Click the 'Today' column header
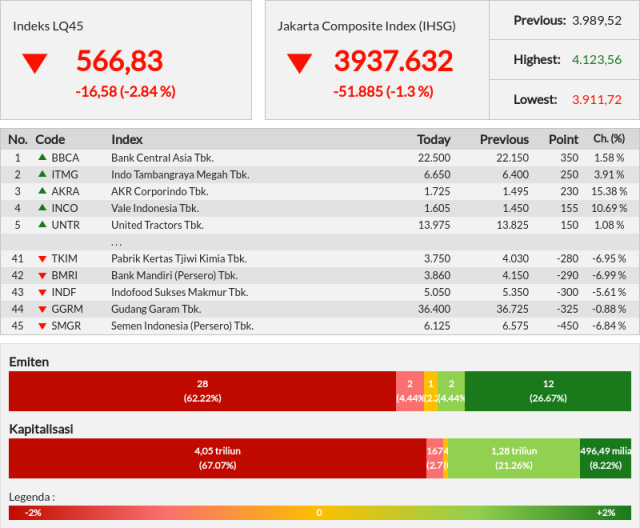 [433, 140]
